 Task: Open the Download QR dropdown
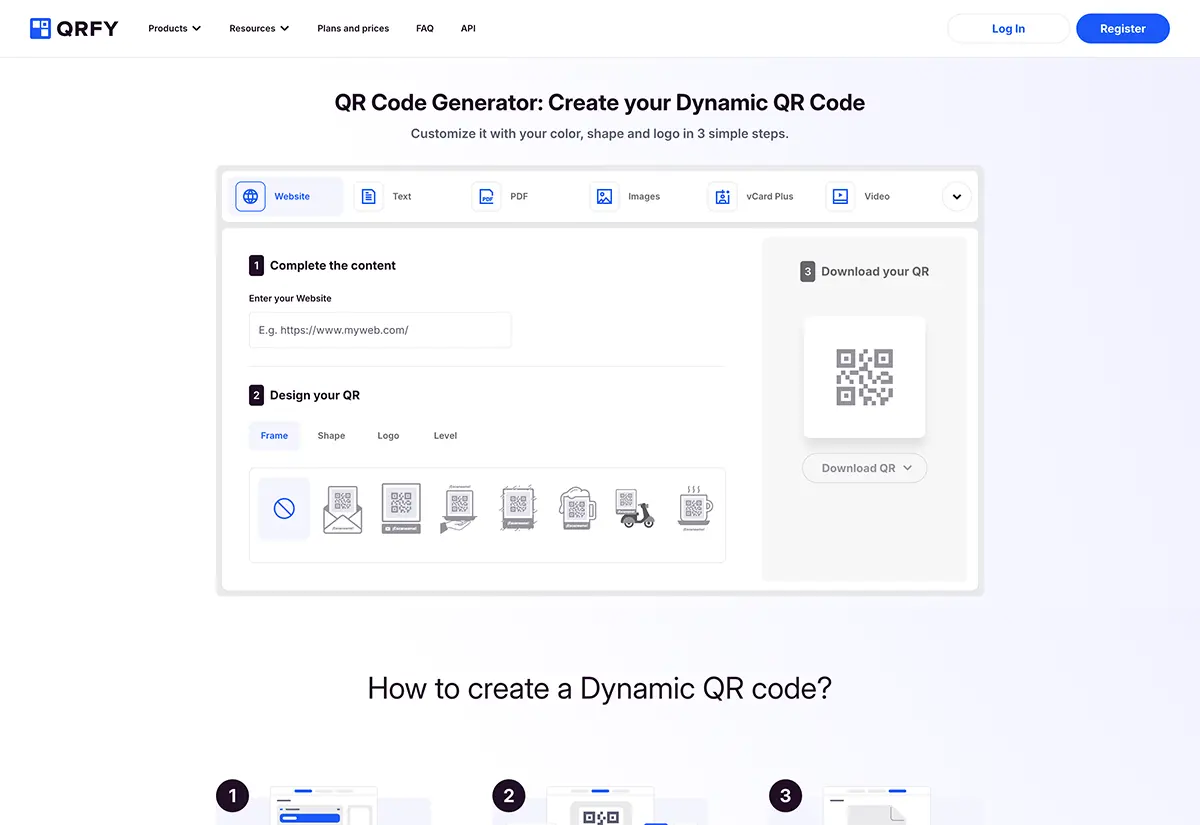coord(865,468)
